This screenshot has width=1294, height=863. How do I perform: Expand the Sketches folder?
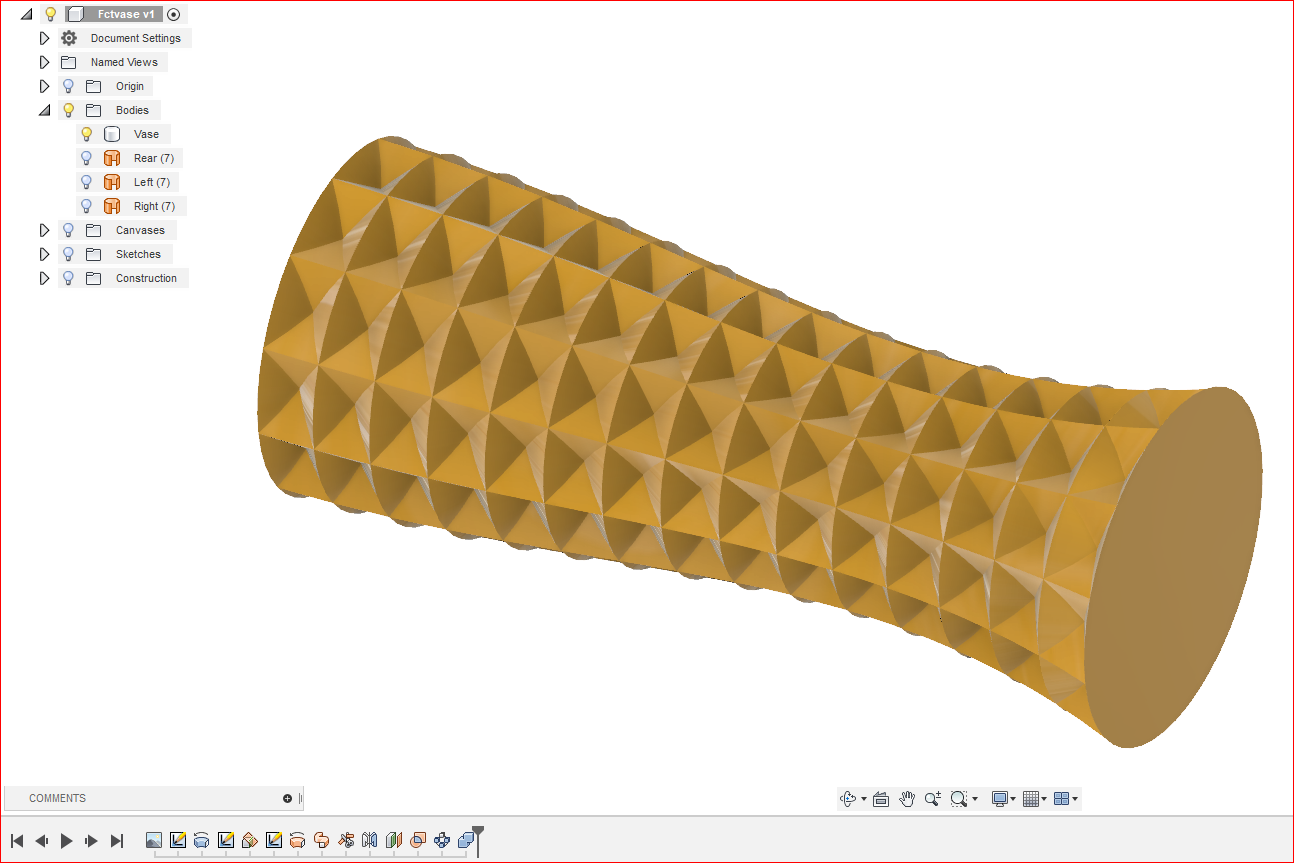44,253
